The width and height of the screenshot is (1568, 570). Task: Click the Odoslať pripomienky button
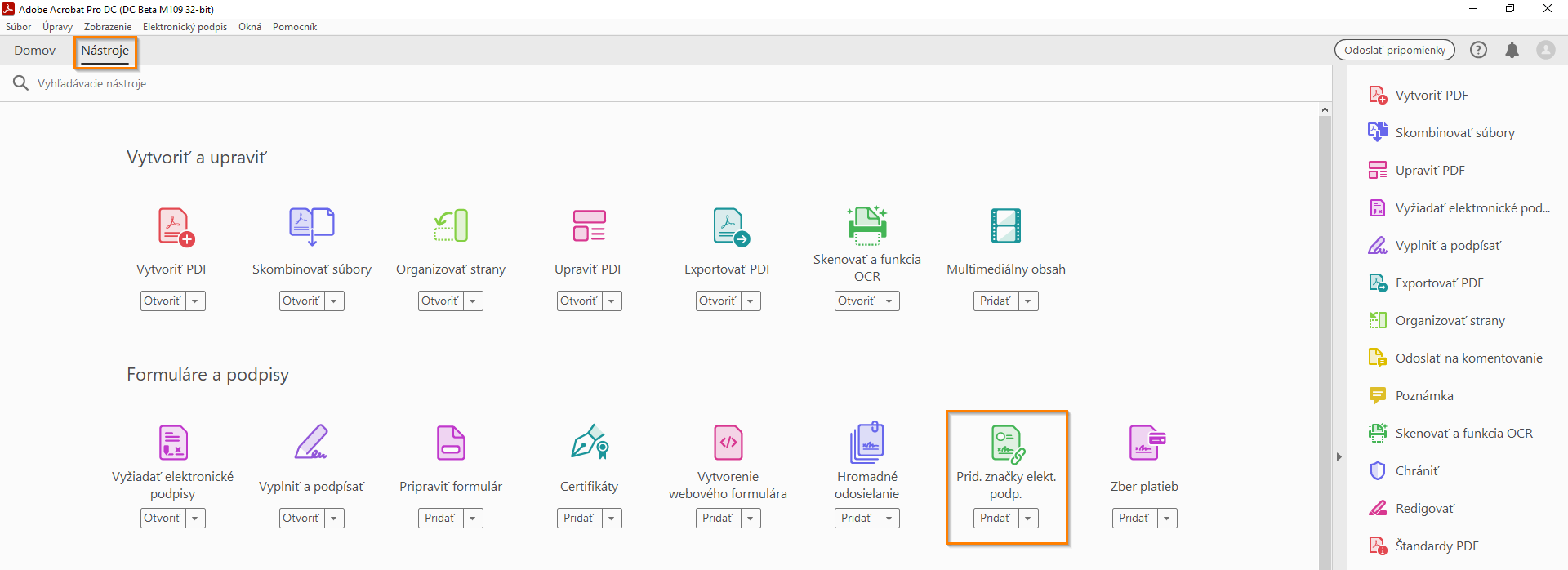1395,50
